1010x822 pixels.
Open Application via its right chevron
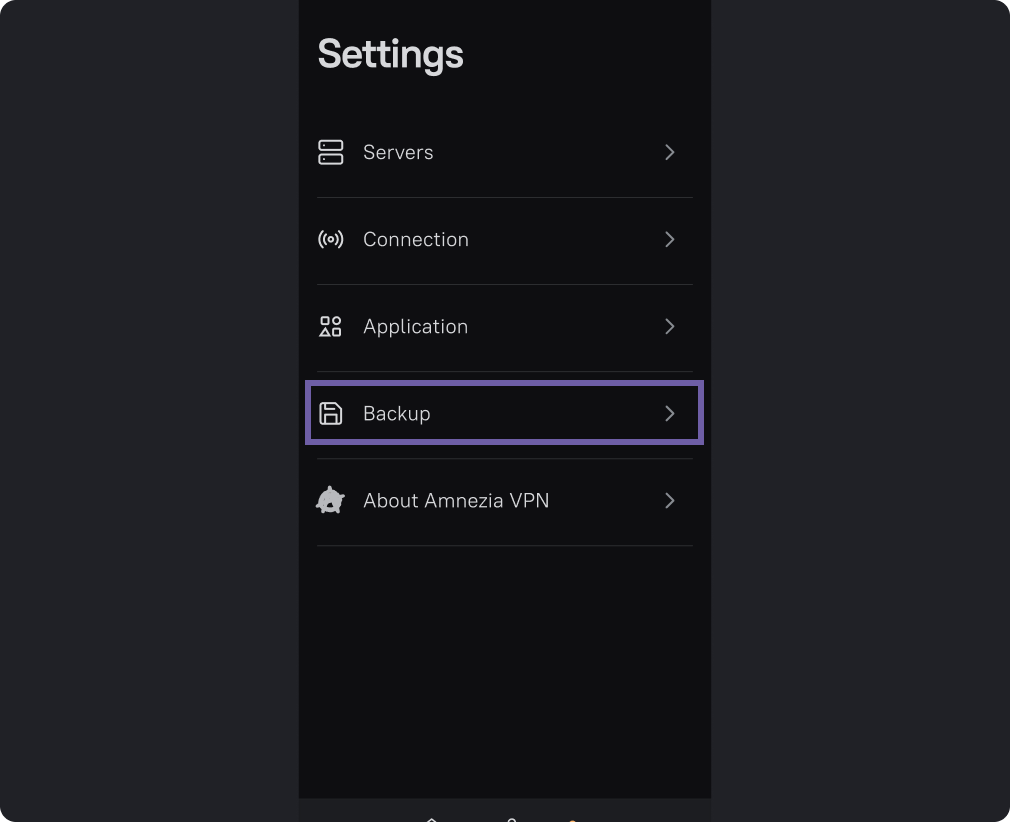pyautogui.click(x=670, y=326)
